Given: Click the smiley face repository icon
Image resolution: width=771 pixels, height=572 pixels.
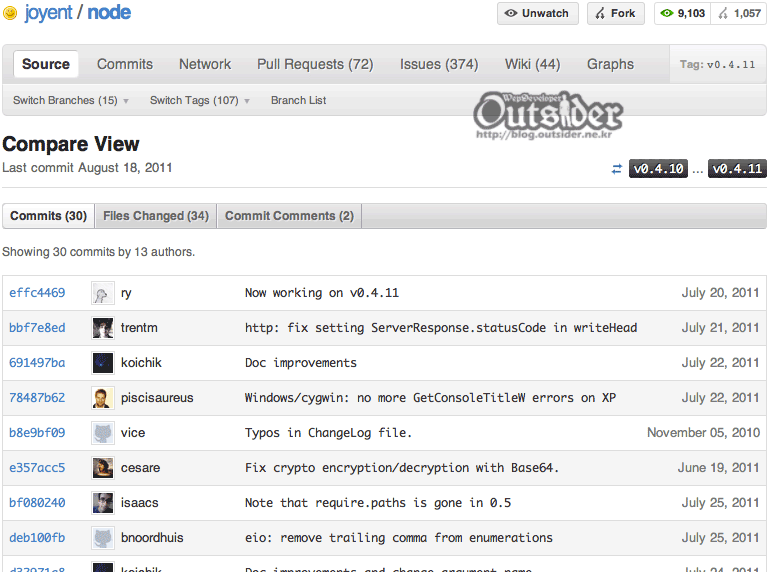Looking at the screenshot, I should [x=10, y=13].
